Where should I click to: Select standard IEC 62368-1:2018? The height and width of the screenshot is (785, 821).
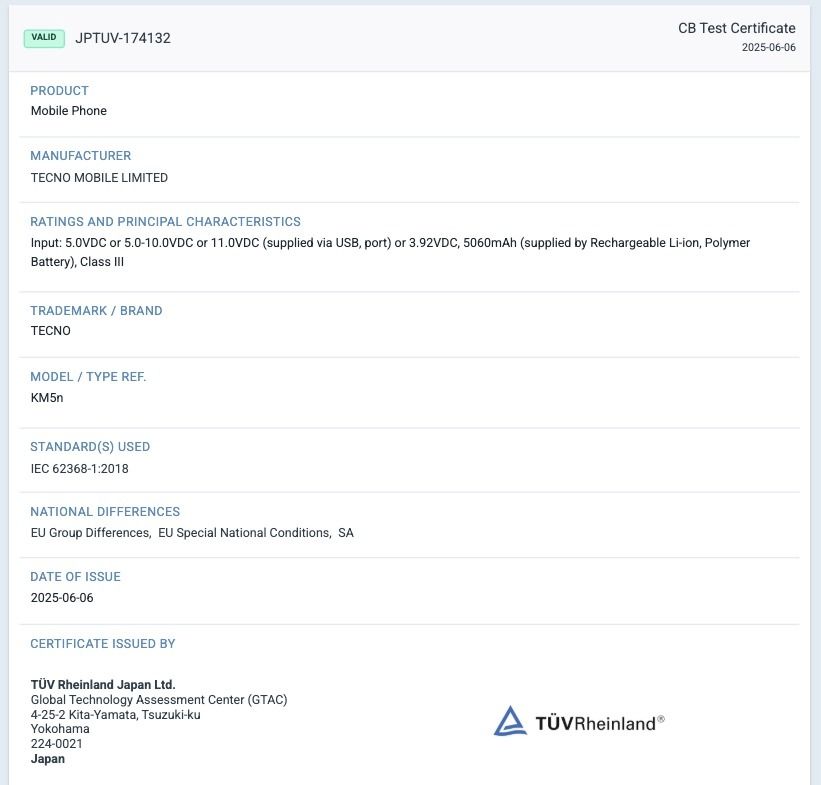[80, 469]
